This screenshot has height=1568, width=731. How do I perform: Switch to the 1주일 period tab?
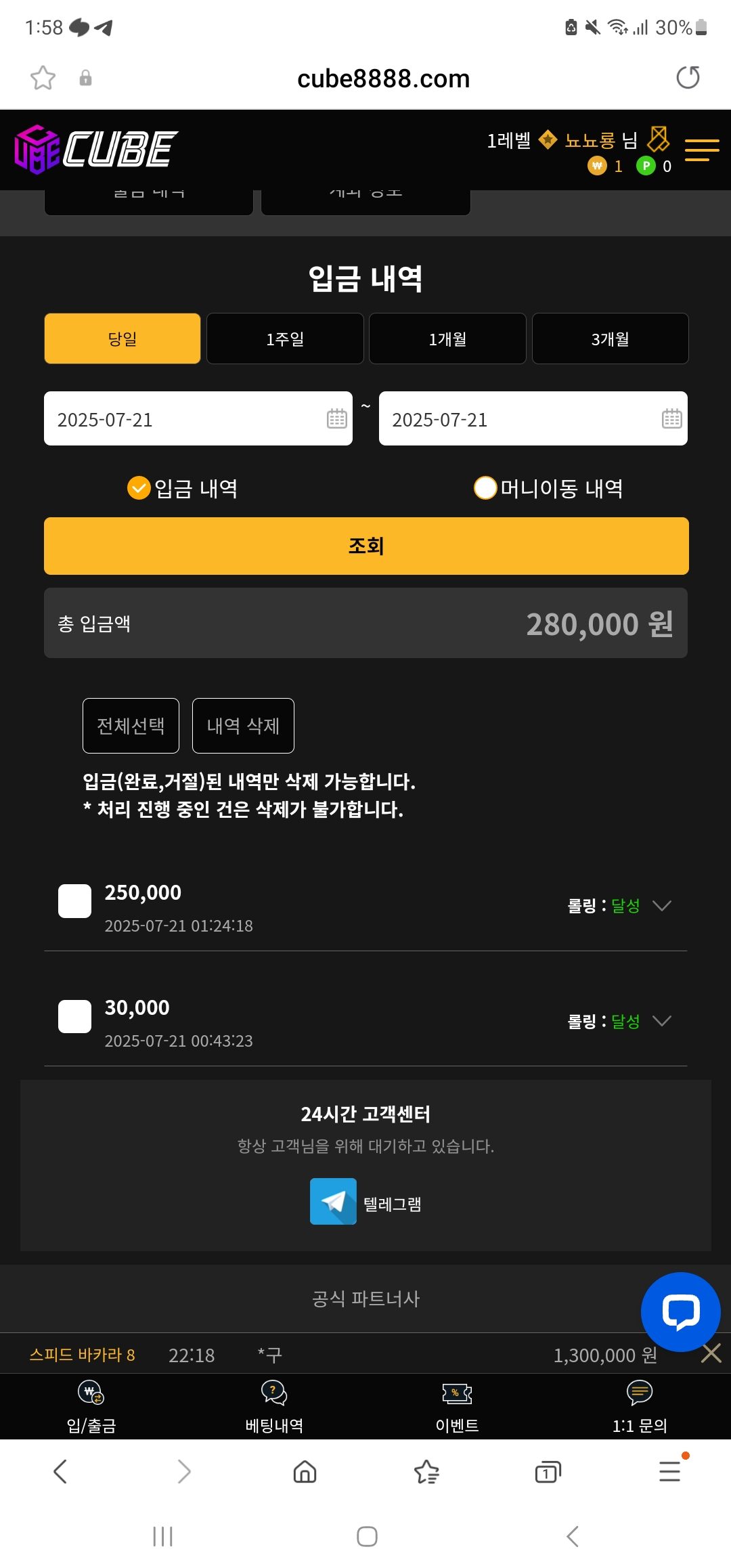pyautogui.click(x=285, y=339)
